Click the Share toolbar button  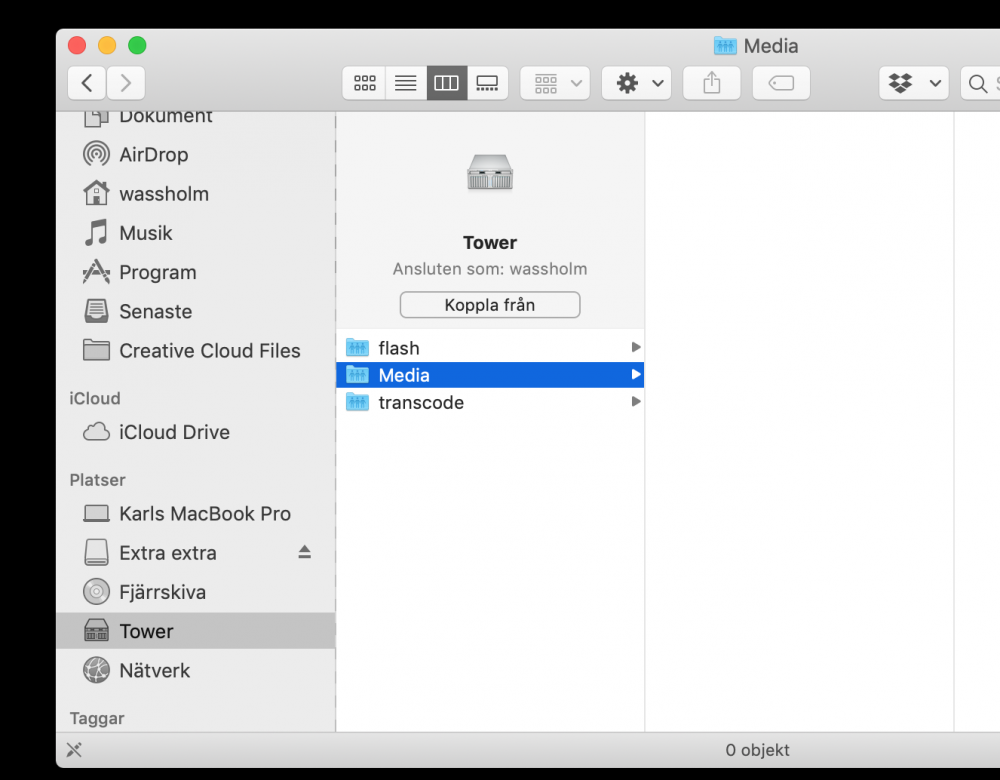click(x=712, y=83)
